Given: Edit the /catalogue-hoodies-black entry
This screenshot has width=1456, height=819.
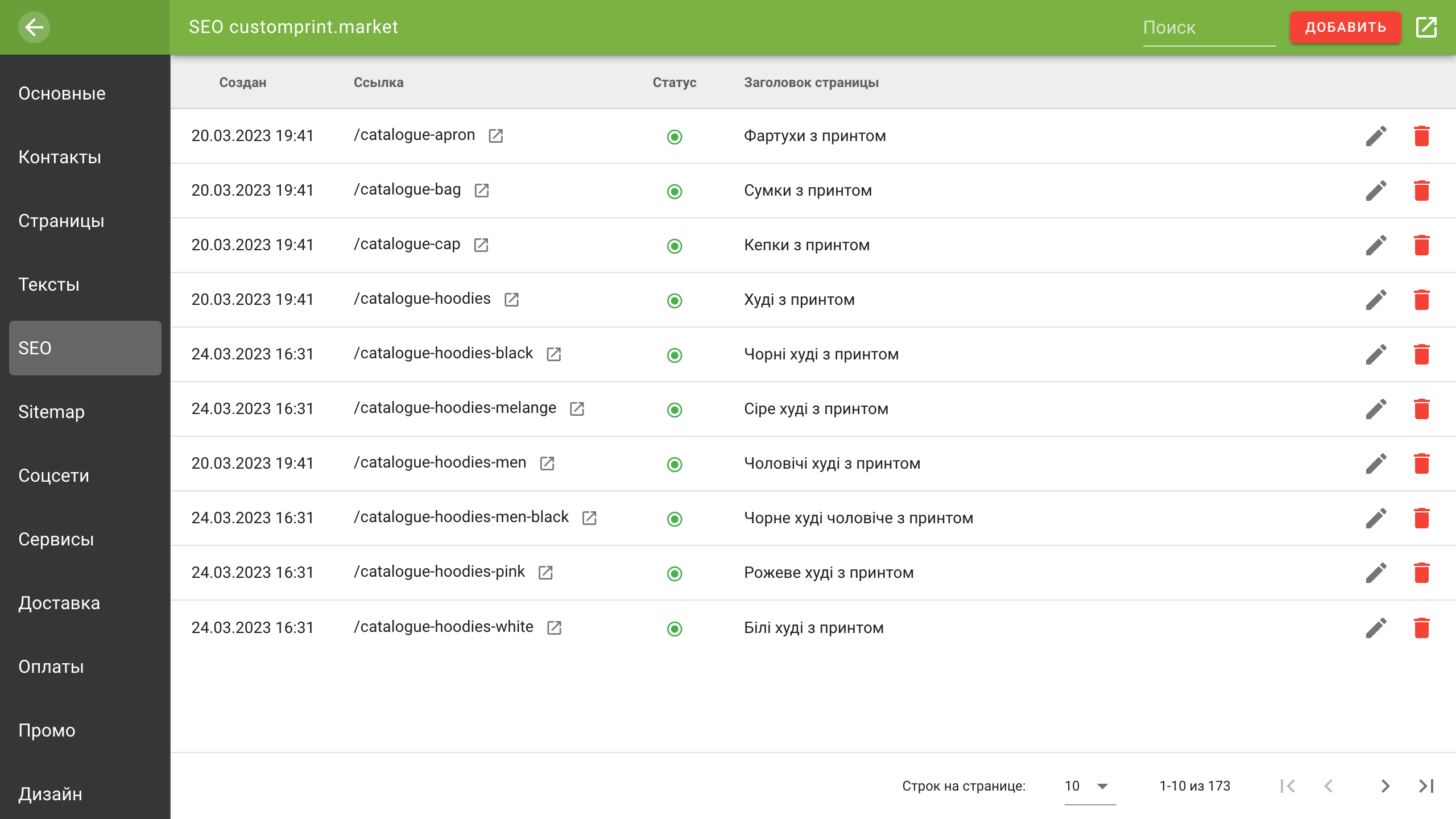Looking at the screenshot, I should (1376, 354).
